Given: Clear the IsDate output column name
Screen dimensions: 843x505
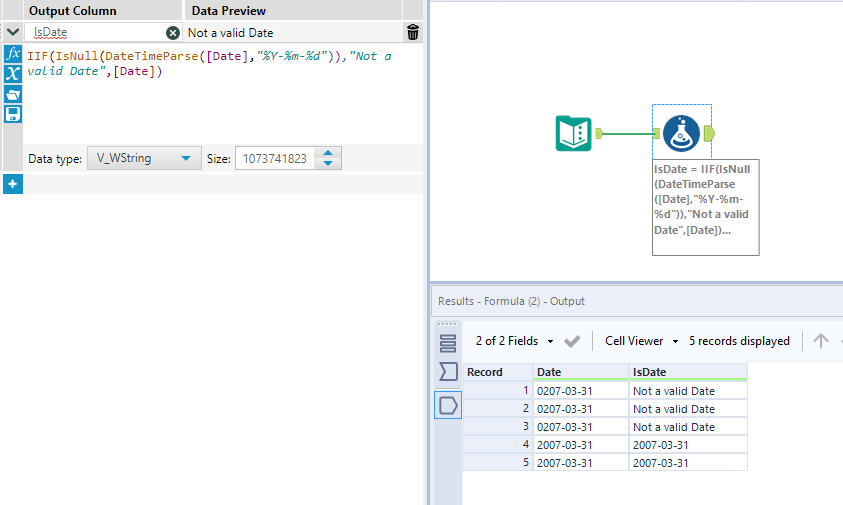Looking at the screenshot, I should click(173, 33).
